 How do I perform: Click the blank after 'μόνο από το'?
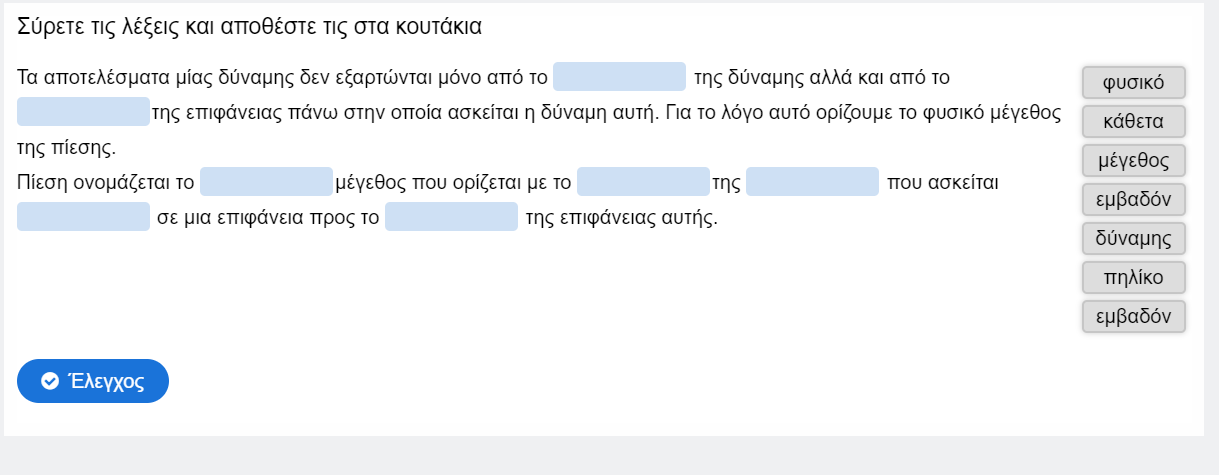(x=619, y=77)
